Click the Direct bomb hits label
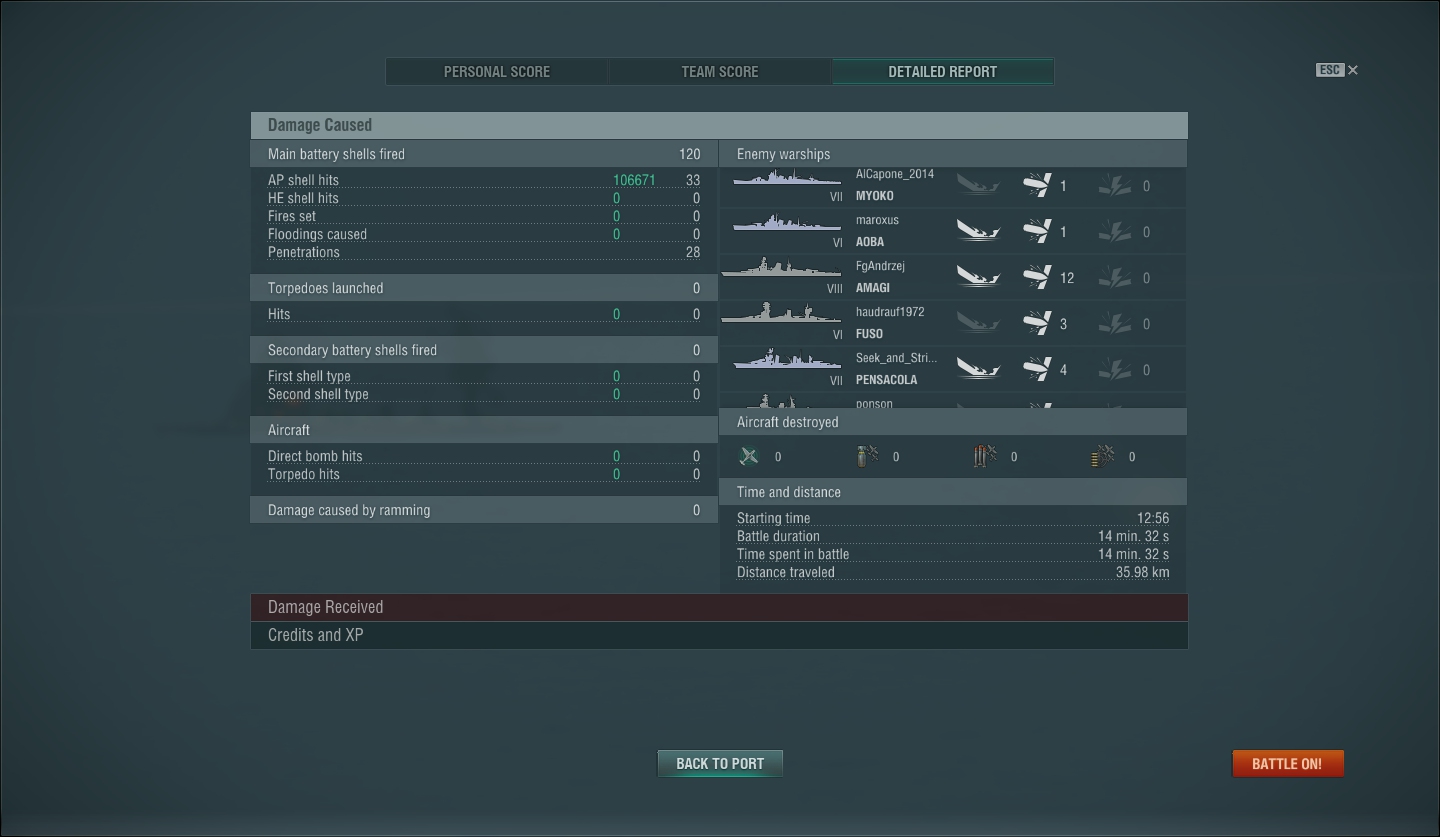Image resolution: width=1440 pixels, height=837 pixels. coord(315,456)
